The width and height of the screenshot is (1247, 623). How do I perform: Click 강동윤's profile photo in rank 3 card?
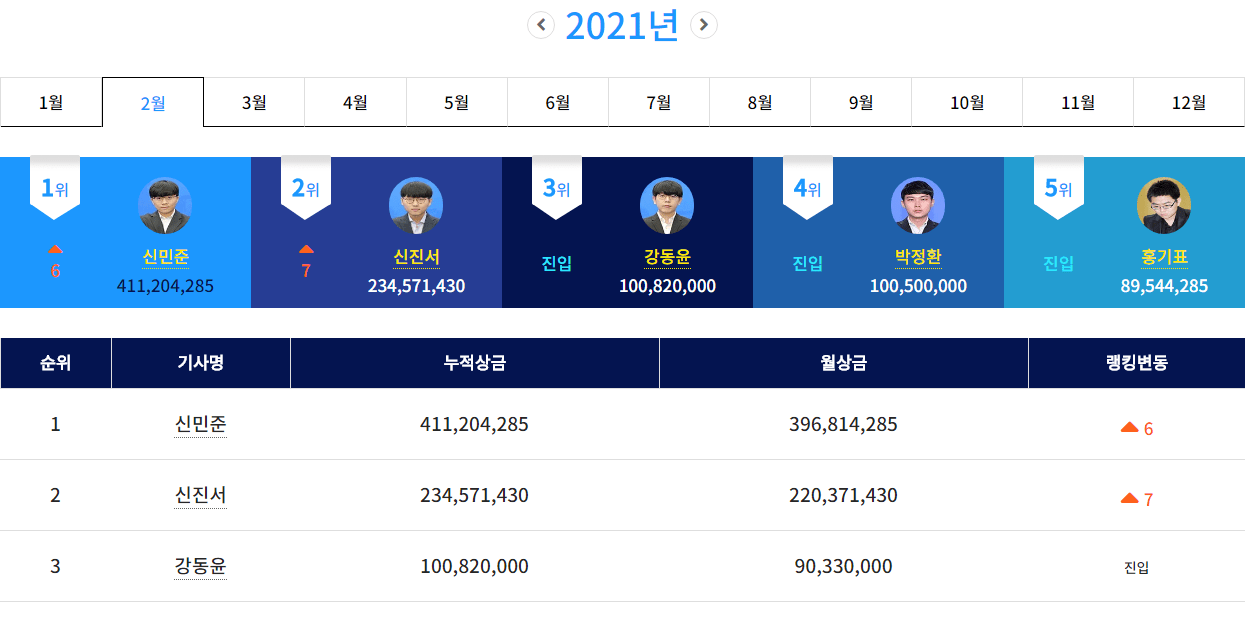pyautogui.click(x=667, y=206)
